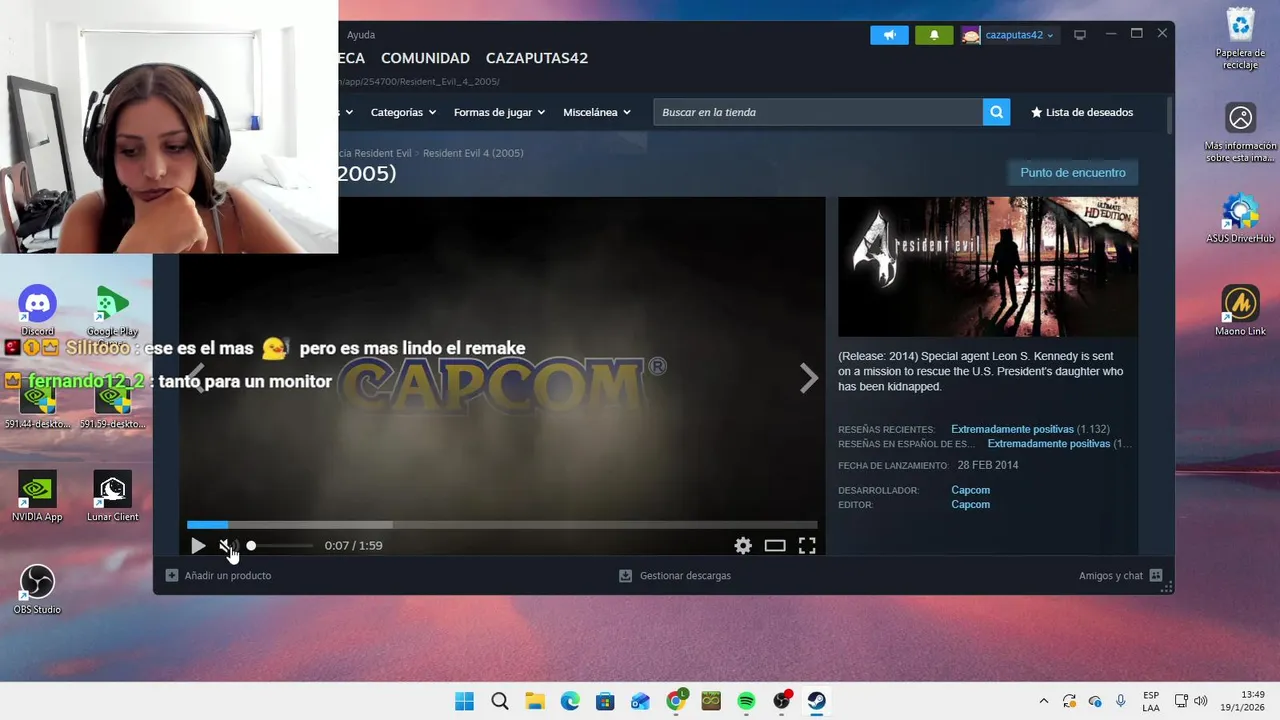Open recent reviews 'Extremadamente positivas' link
Viewport: 1280px width, 720px height.
pos(1012,429)
